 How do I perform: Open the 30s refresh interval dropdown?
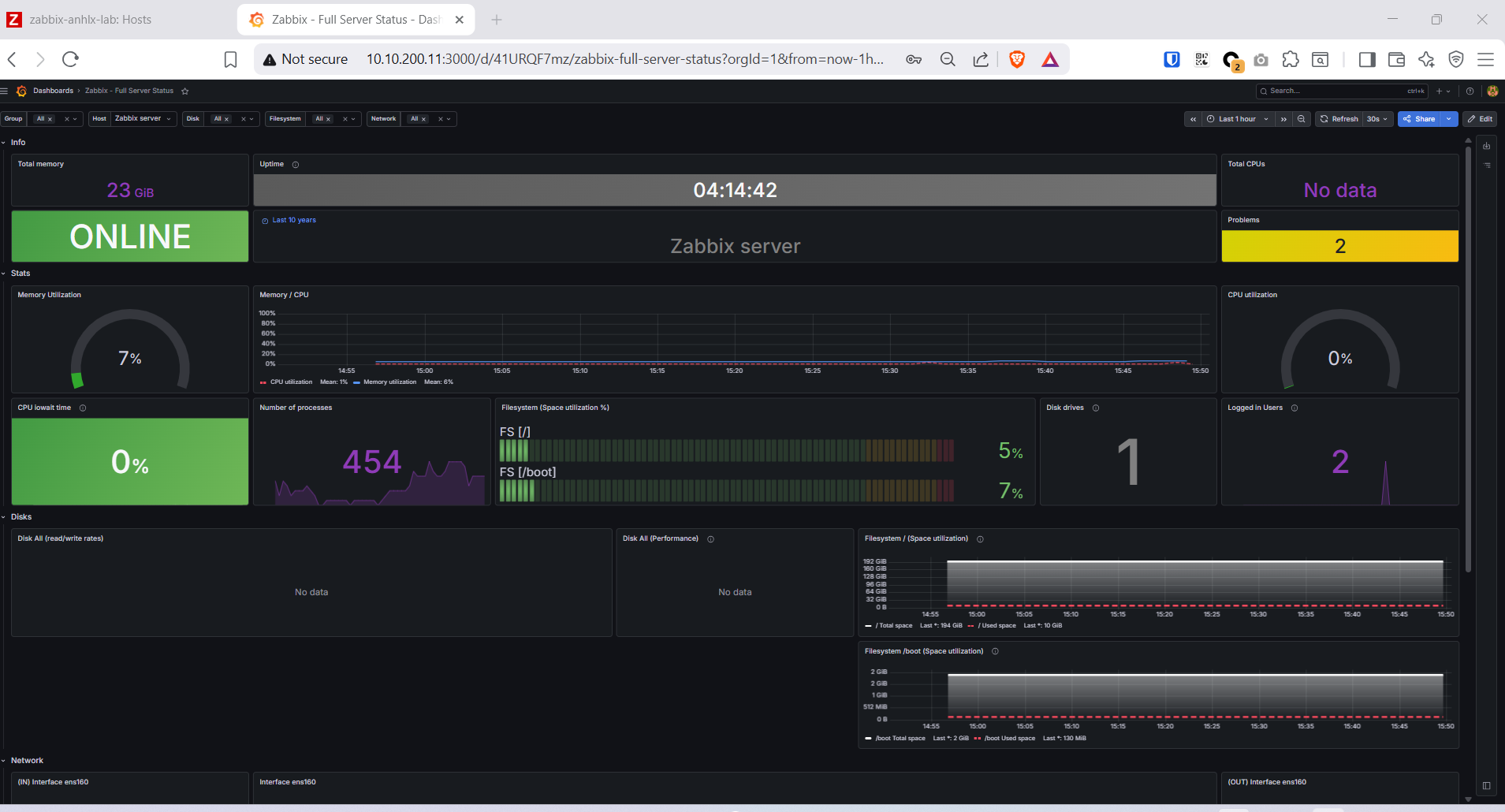[1376, 119]
